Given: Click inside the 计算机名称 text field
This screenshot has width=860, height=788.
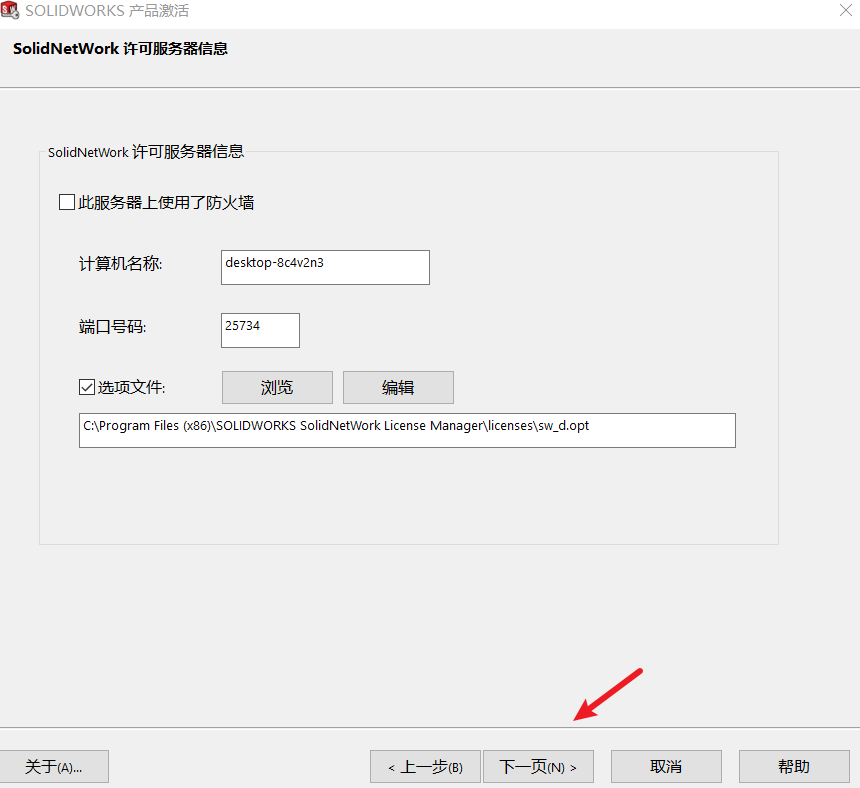Looking at the screenshot, I should click(x=325, y=267).
